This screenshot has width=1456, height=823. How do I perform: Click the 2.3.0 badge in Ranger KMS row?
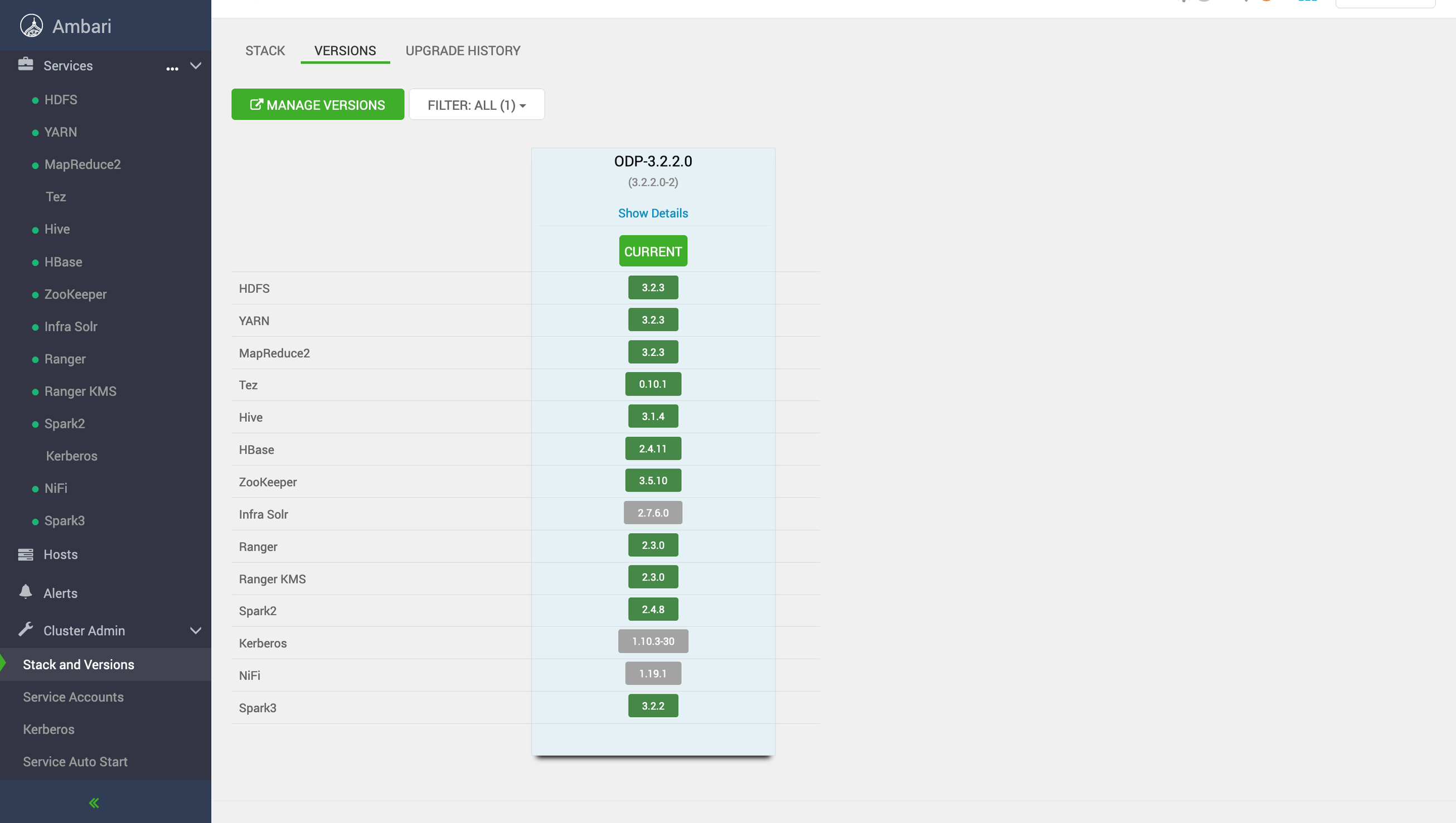pyautogui.click(x=653, y=577)
